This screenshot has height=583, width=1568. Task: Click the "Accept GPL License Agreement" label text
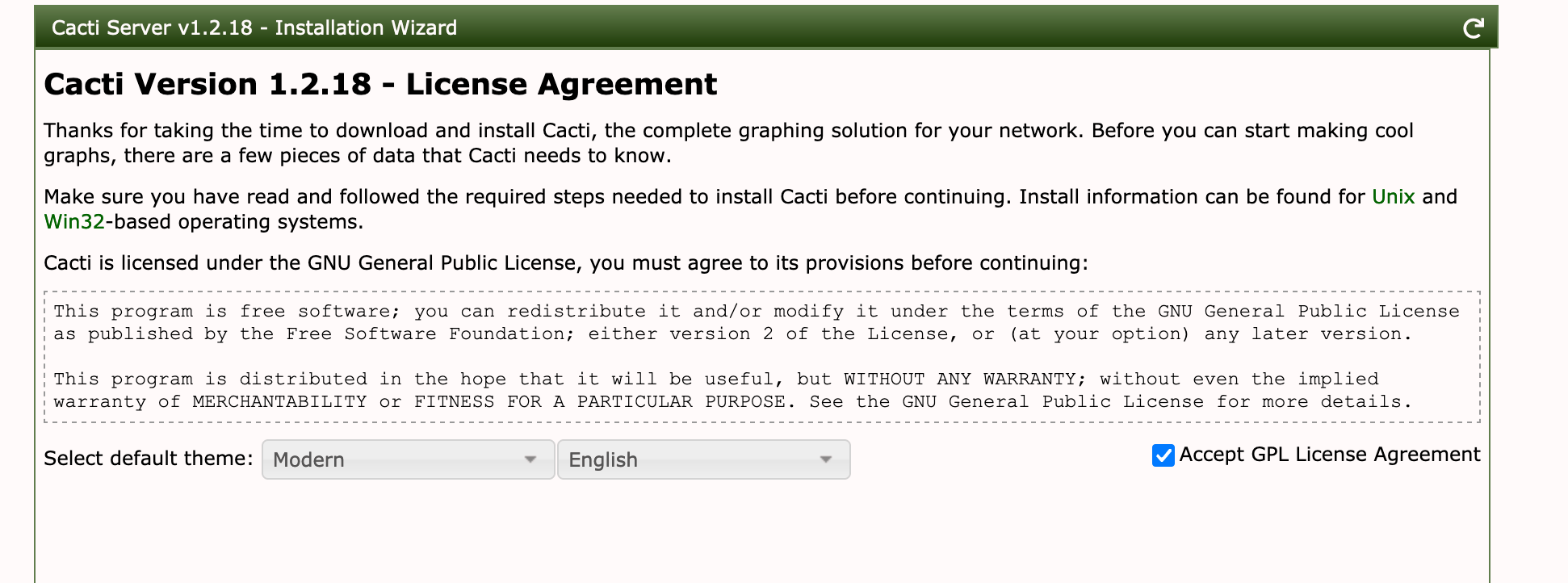pos(1329,455)
